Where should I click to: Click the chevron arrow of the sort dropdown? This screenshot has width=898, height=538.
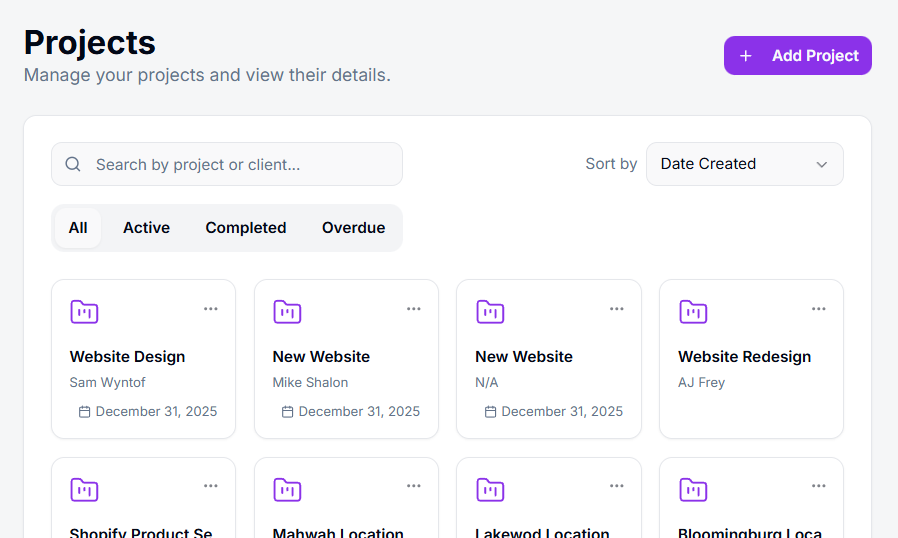coord(821,164)
